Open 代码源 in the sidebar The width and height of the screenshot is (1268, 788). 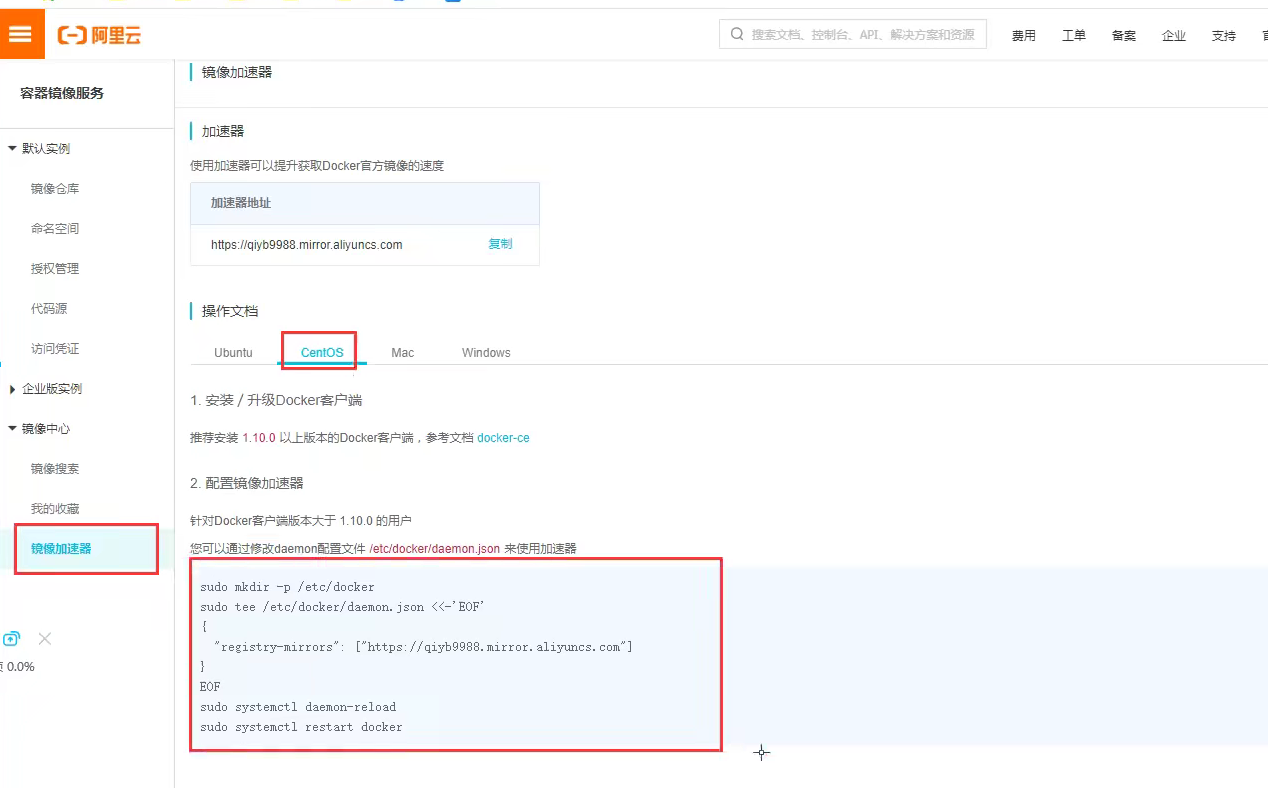pyautogui.click(x=49, y=308)
